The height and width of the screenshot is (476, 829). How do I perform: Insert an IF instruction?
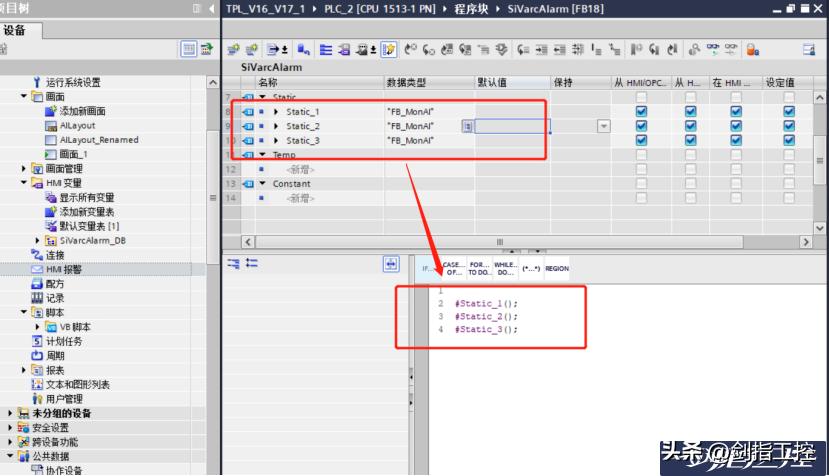tap(428, 268)
